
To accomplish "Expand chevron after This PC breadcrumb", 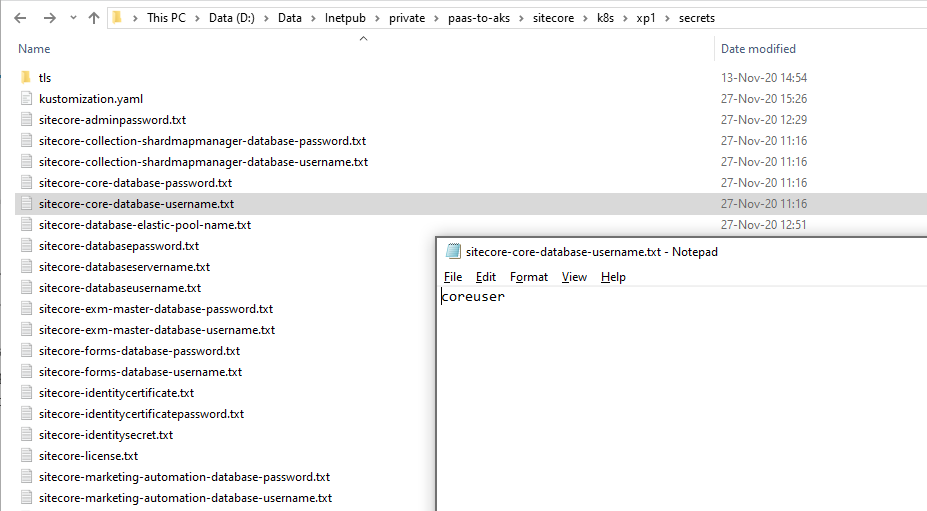I will tap(197, 18).
